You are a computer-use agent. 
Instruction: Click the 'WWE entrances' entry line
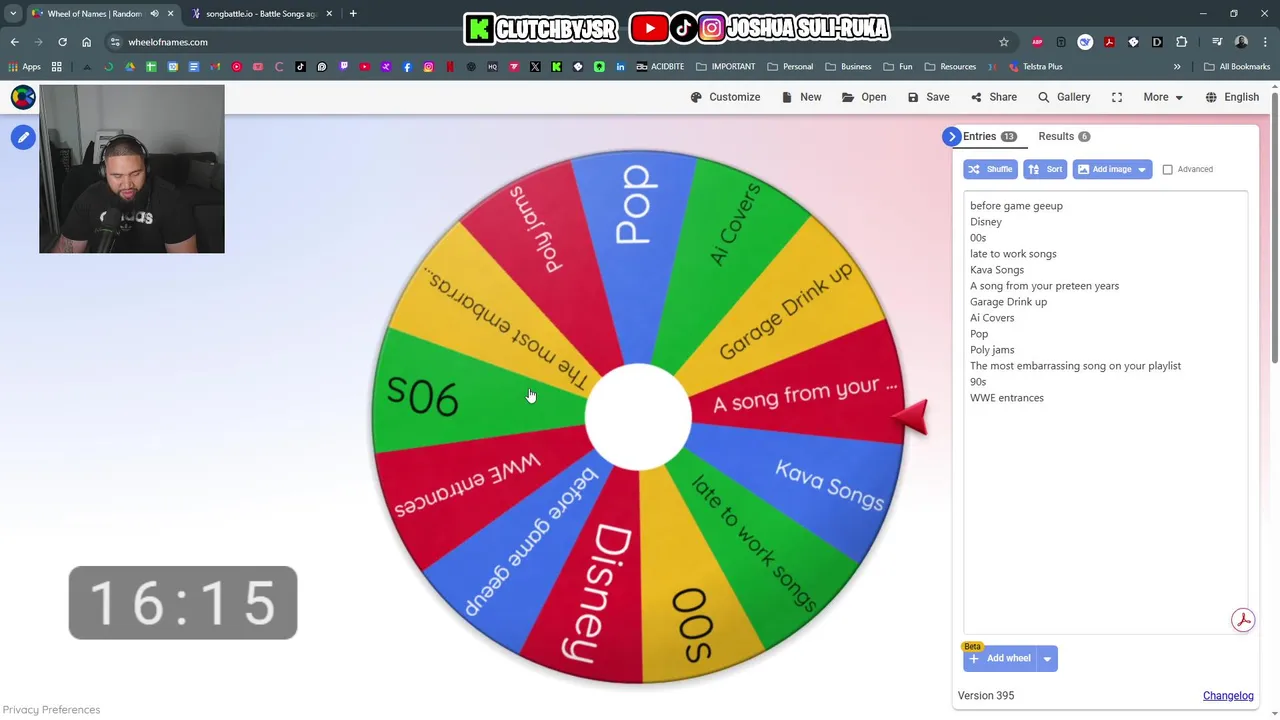coord(1007,397)
